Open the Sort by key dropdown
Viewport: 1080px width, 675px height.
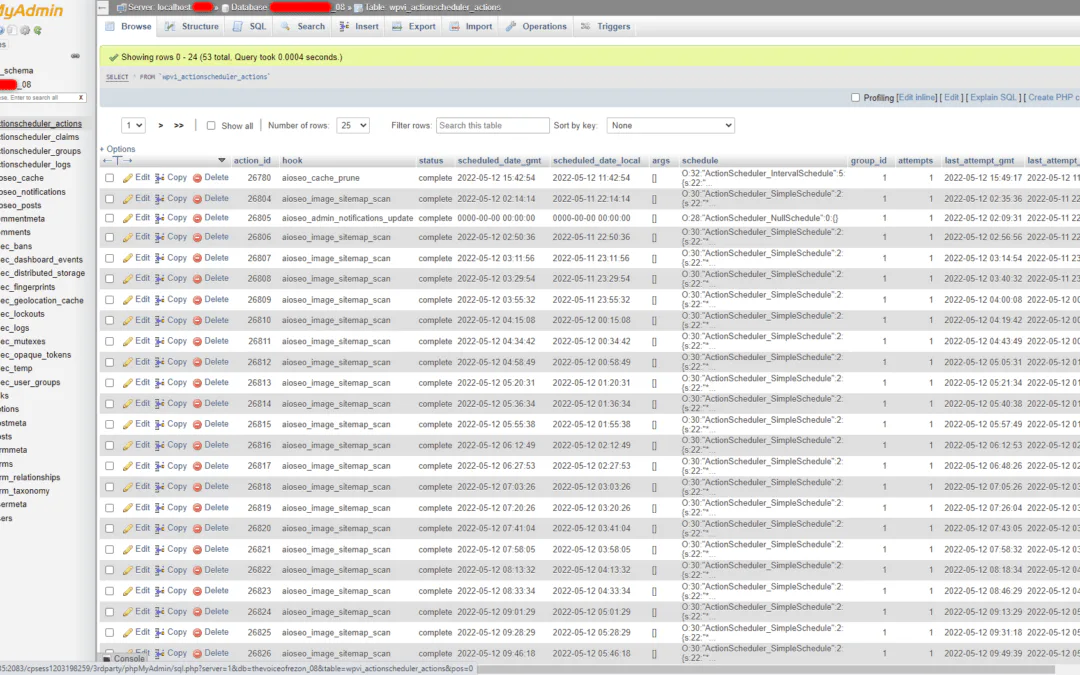pos(671,125)
